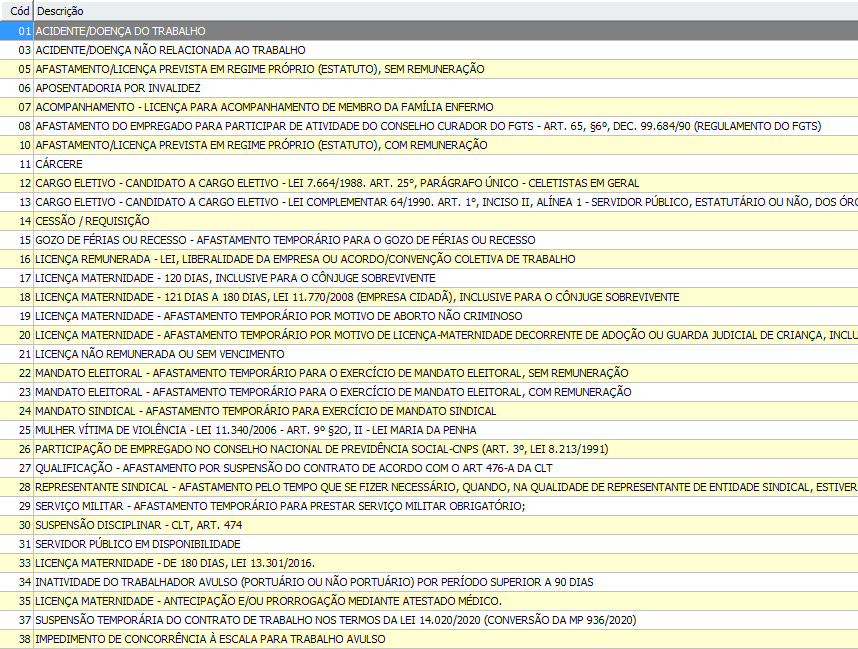Select row 23 MANDATO ELEITORAL COM REMUNERAÇÃO
Viewport: 858px width, 649px height.
pyautogui.click(x=429, y=392)
